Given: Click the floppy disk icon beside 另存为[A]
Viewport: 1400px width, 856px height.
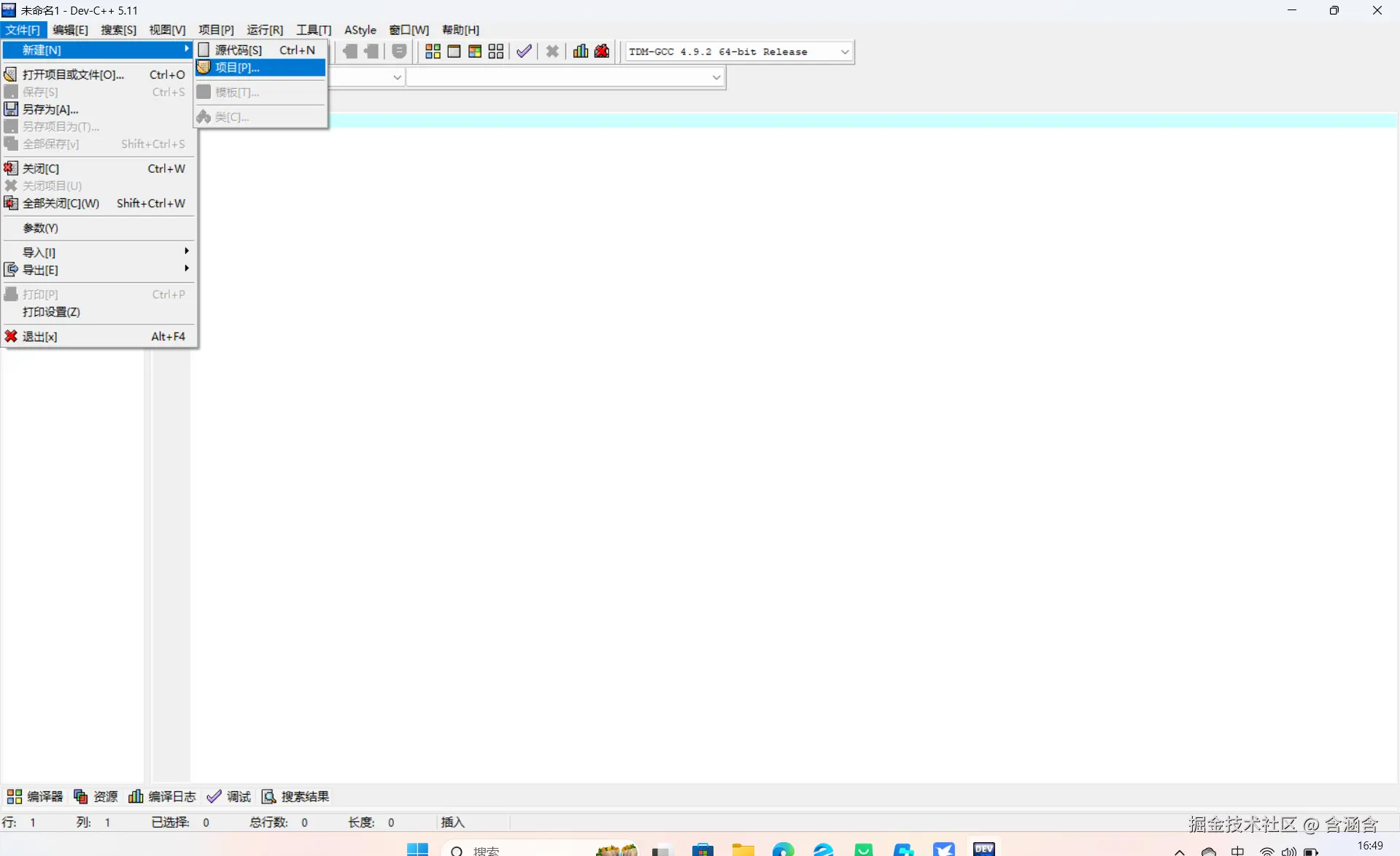Looking at the screenshot, I should tap(11, 109).
